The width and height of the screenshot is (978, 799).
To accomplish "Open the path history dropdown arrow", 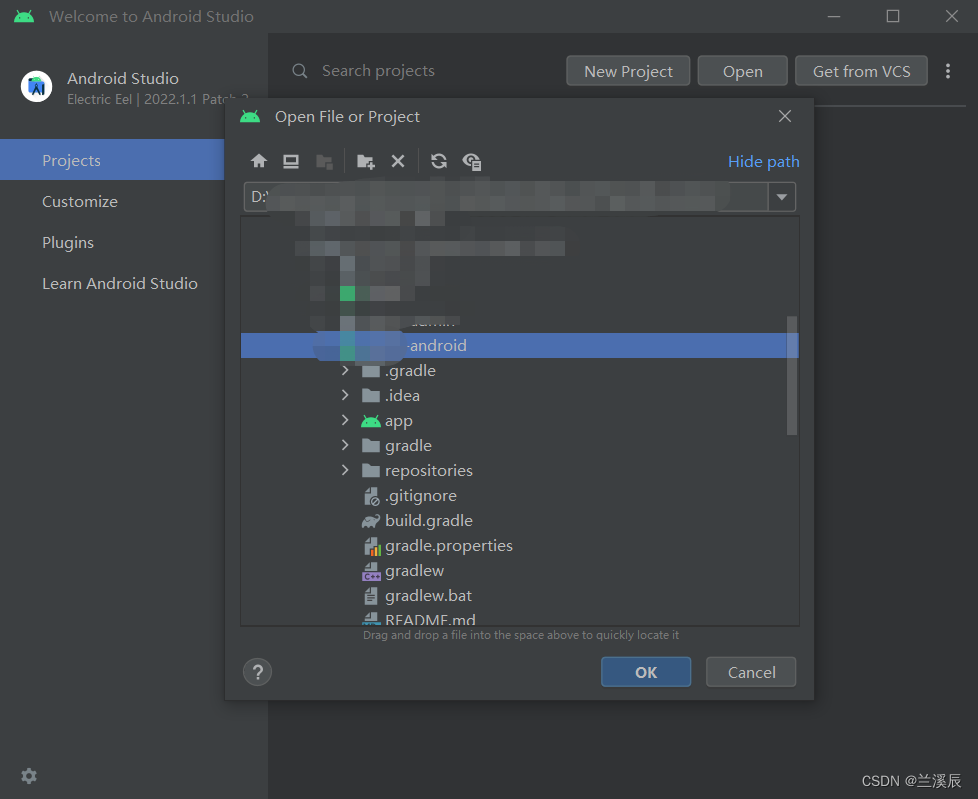I will tap(782, 197).
